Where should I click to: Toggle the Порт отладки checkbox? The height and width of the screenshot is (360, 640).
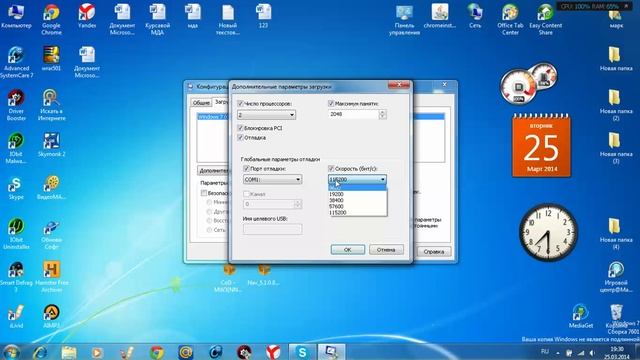(246, 169)
